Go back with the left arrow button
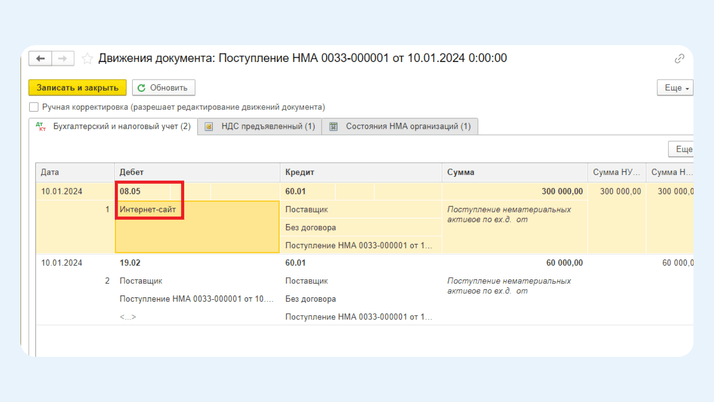 coord(41,58)
